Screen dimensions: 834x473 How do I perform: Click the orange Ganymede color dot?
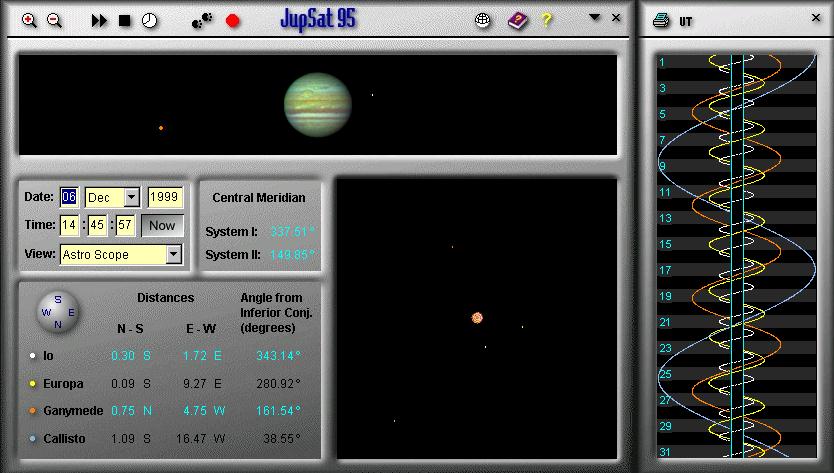click(32, 411)
